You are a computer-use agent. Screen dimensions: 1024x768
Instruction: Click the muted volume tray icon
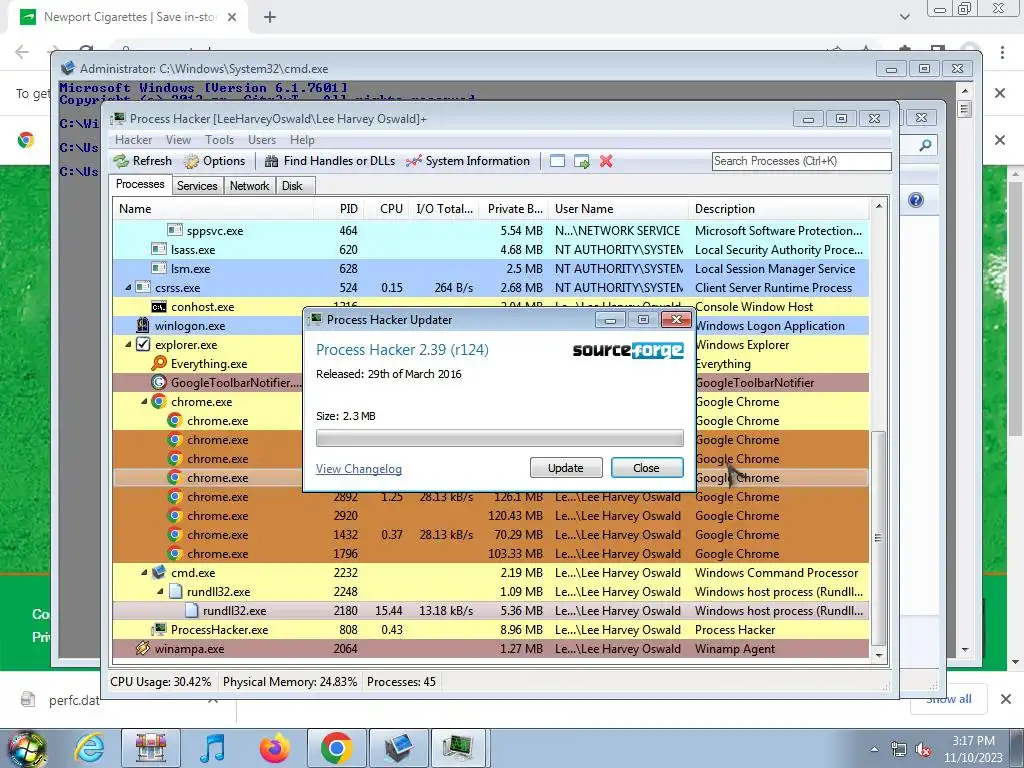[923, 750]
